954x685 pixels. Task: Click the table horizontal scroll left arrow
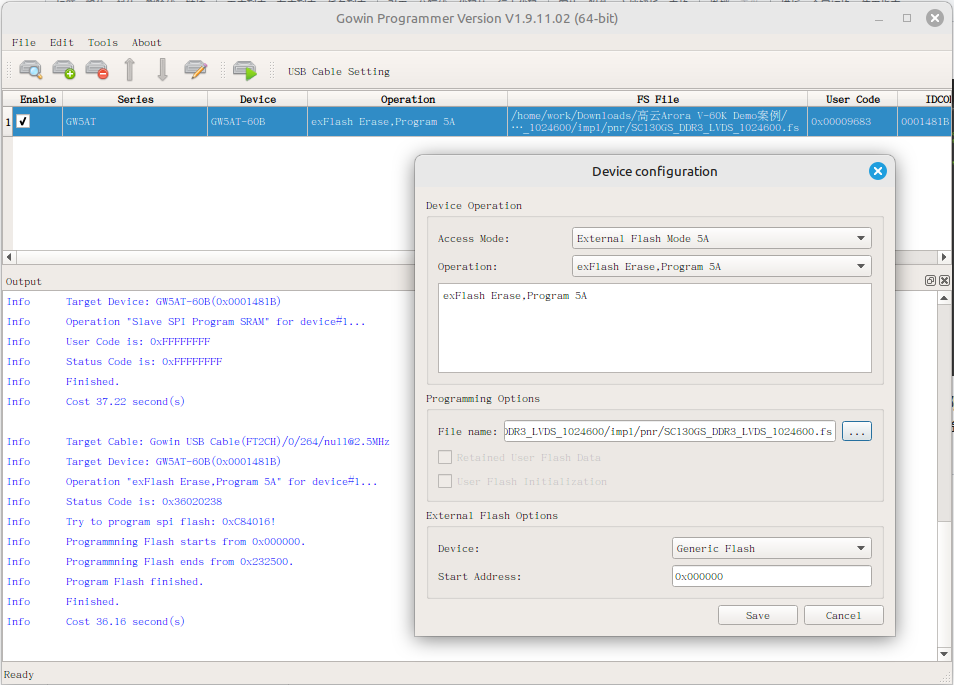pos(9,257)
